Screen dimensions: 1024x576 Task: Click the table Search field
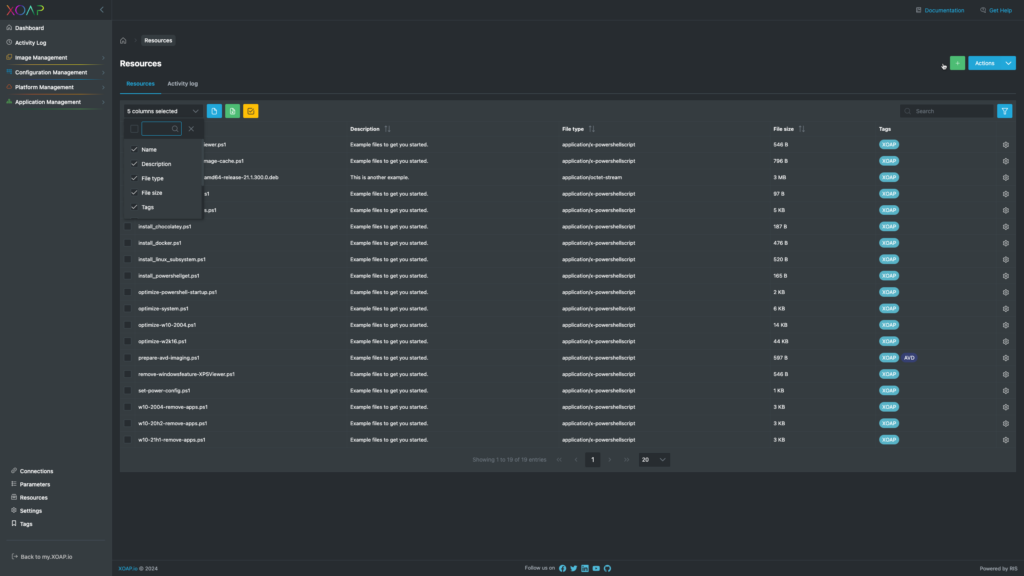[x=946, y=111]
